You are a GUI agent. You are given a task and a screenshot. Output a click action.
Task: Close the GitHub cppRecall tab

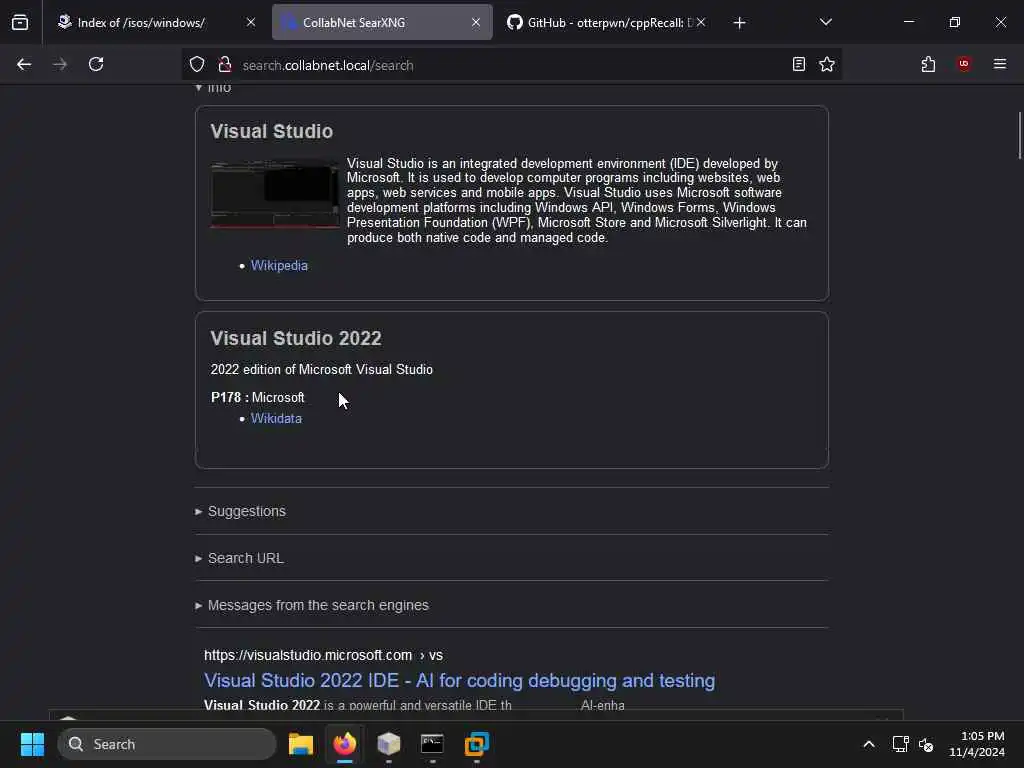coord(701,22)
